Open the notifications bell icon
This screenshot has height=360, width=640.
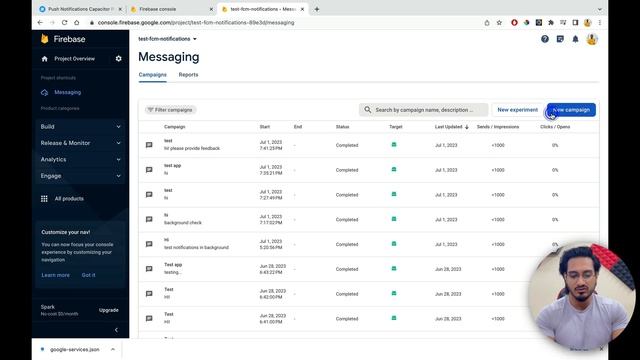[575, 39]
